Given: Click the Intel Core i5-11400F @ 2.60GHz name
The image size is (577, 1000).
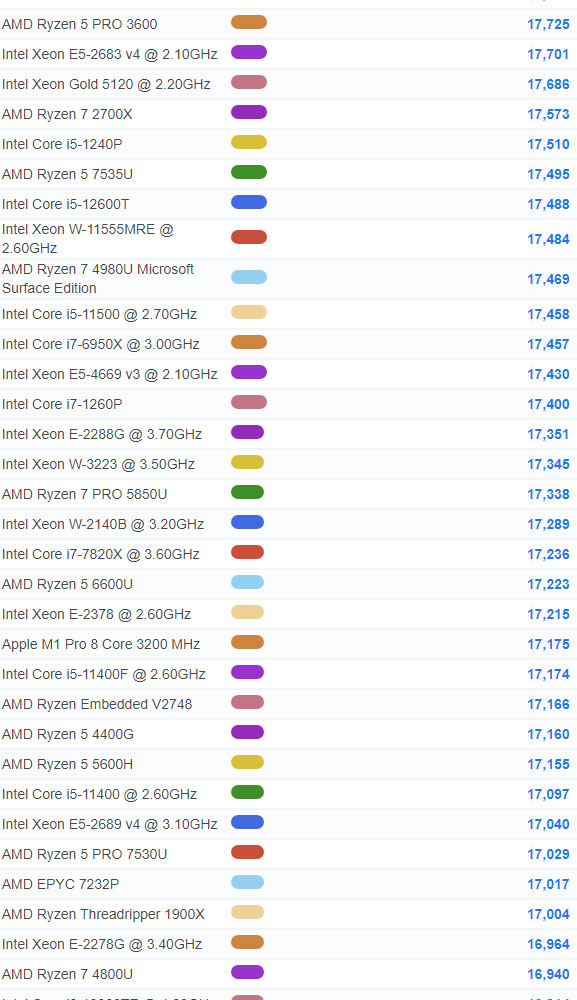Looking at the screenshot, I should (x=104, y=674).
